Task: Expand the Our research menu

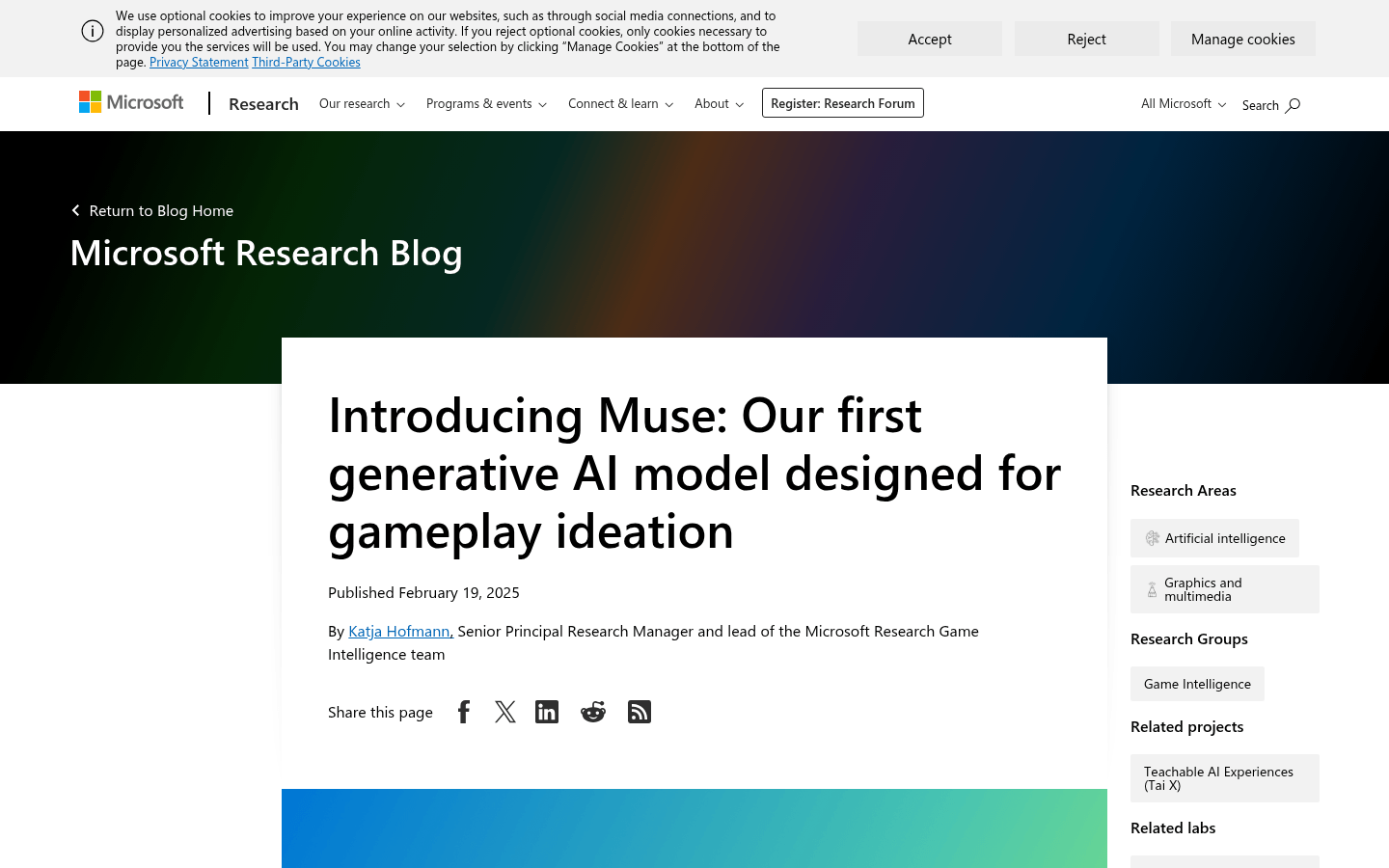Action: (362, 103)
